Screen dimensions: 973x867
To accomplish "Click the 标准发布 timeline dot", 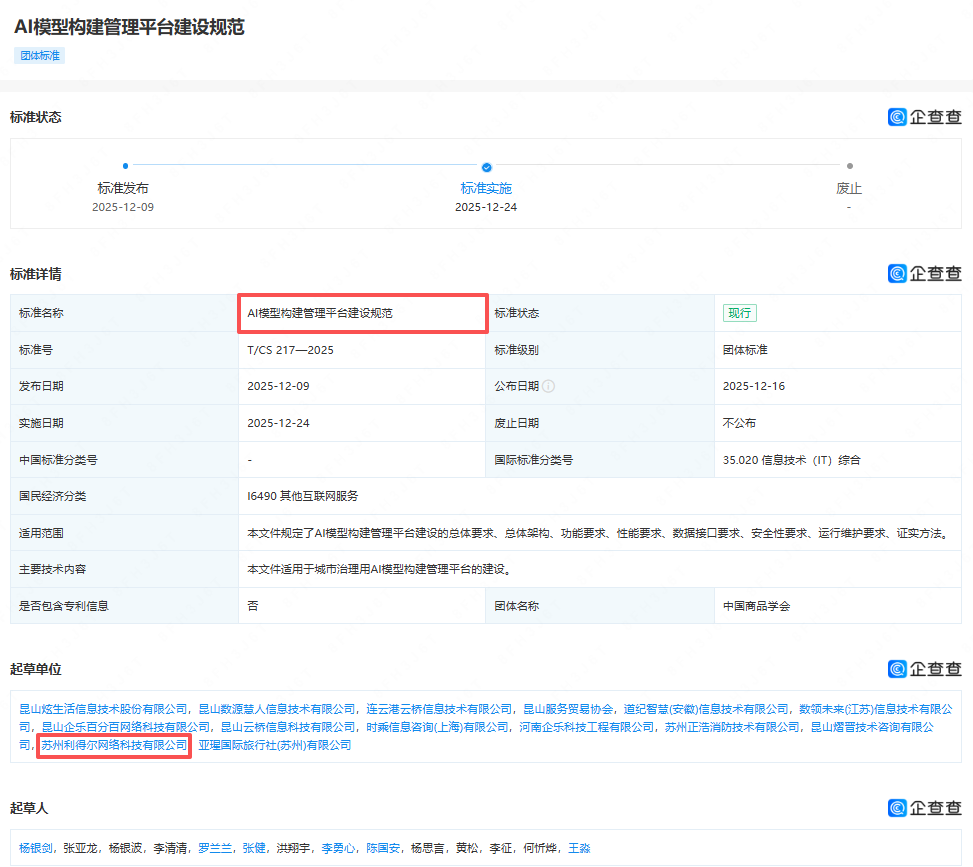I will pos(125,166).
